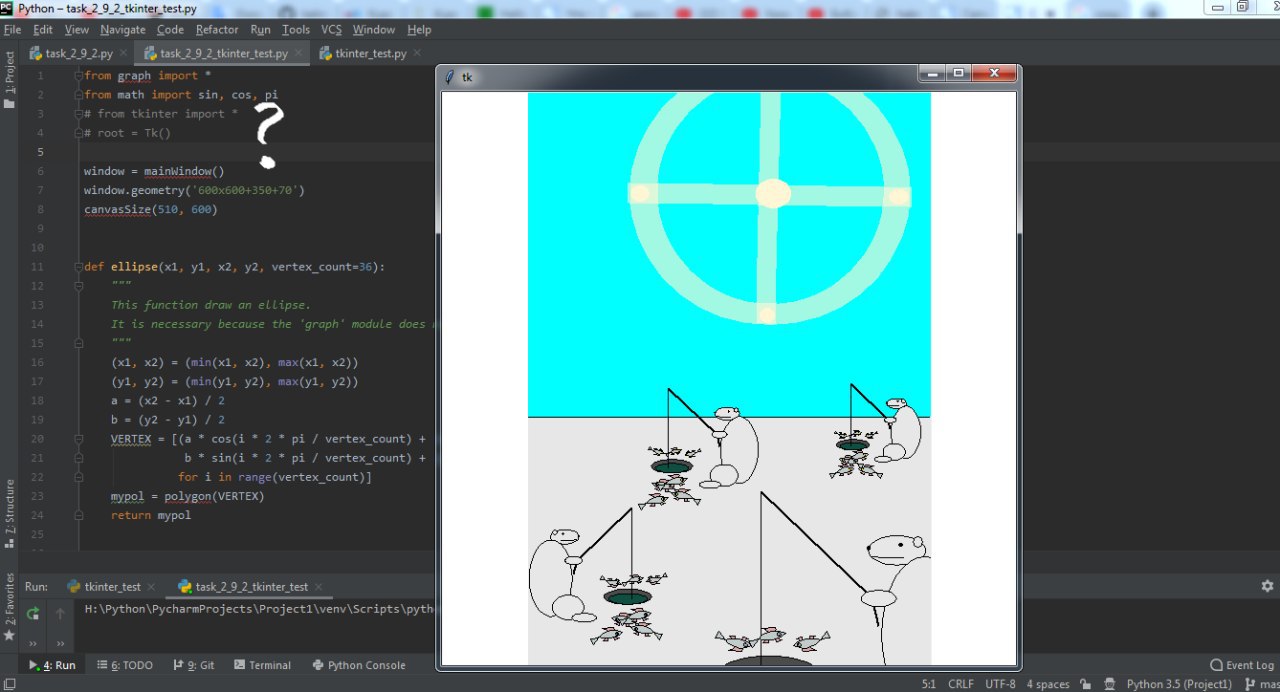This screenshot has height=692, width=1280.
Task: Click the Up the stack trace arrow
Action: 60,613
